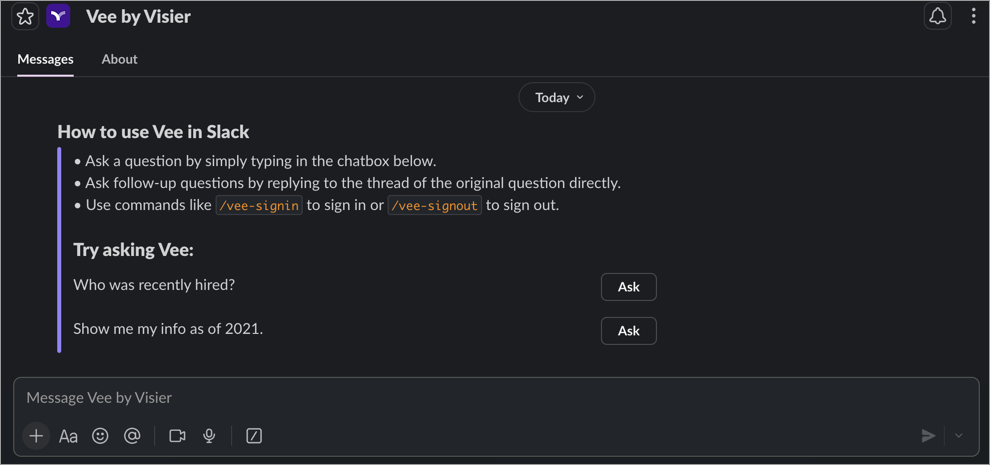
Task: Ask "Show me my info as of 2021"
Action: click(x=628, y=331)
